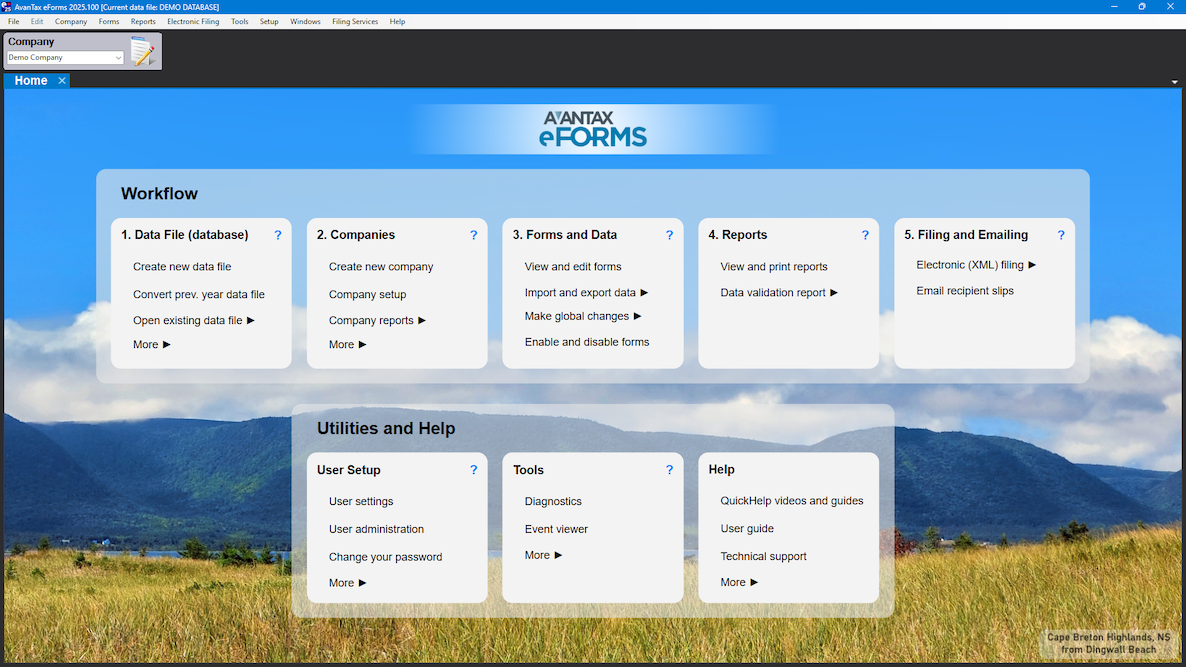The width and height of the screenshot is (1186, 667).
Task: Open Forms and Data help icon
Action: (670, 236)
